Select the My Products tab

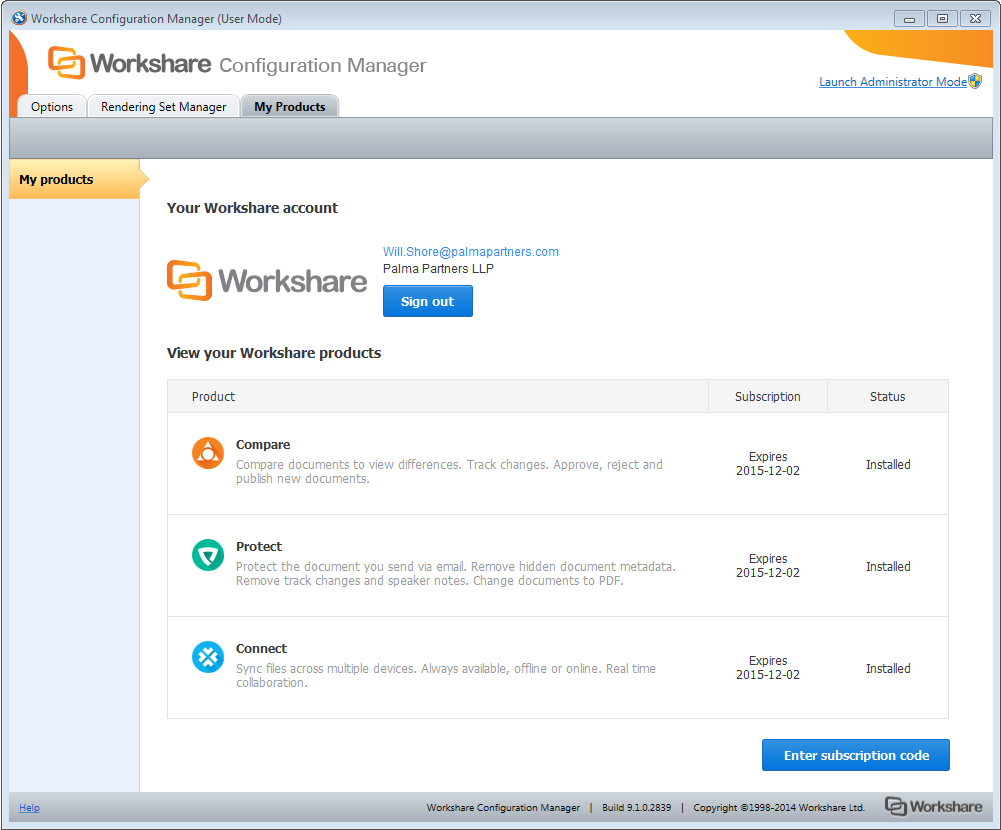pyautogui.click(x=290, y=107)
